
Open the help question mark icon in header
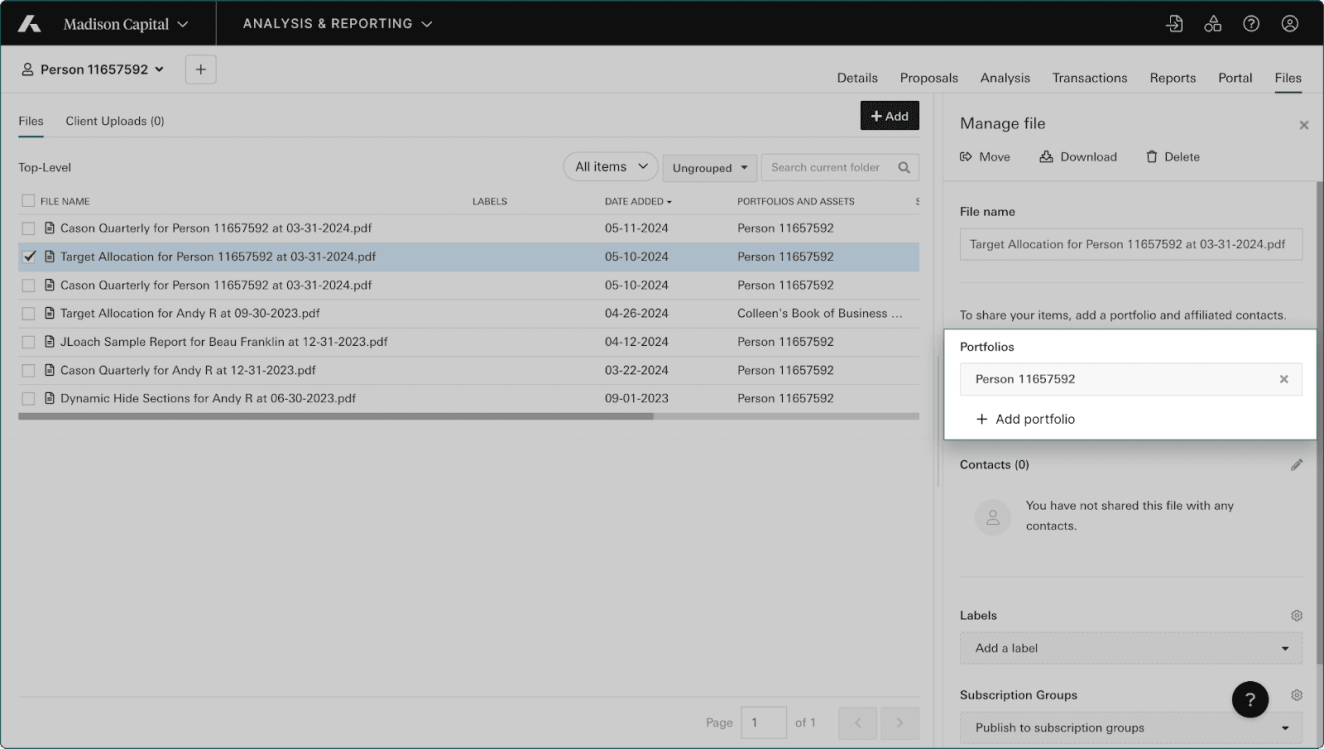1251,24
